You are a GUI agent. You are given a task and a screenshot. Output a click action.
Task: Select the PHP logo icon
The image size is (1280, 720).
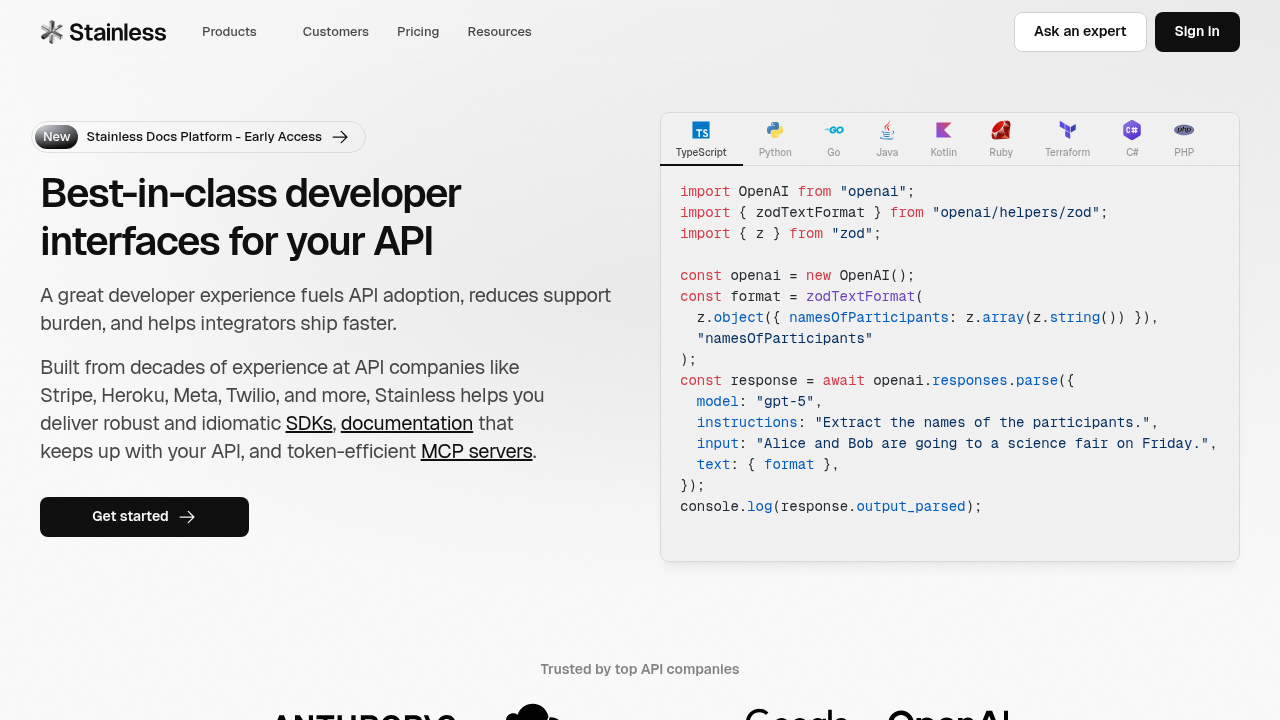tap(1184, 130)
